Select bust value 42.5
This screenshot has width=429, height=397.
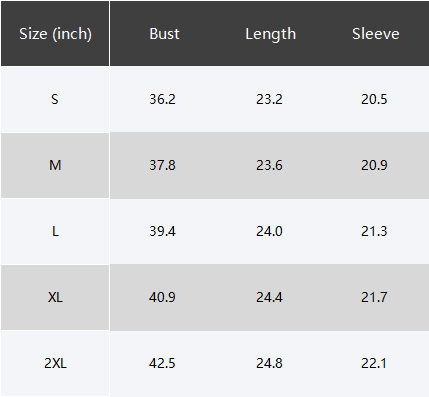pyautogui.click(x=162, y=363)
